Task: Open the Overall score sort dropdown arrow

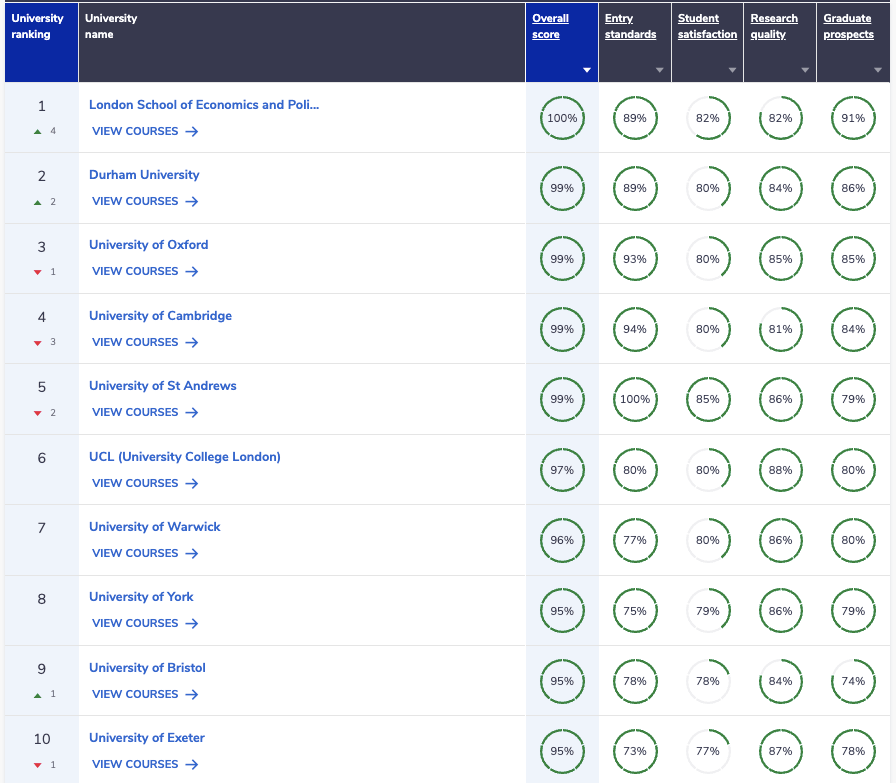Action: pos(587,70)
